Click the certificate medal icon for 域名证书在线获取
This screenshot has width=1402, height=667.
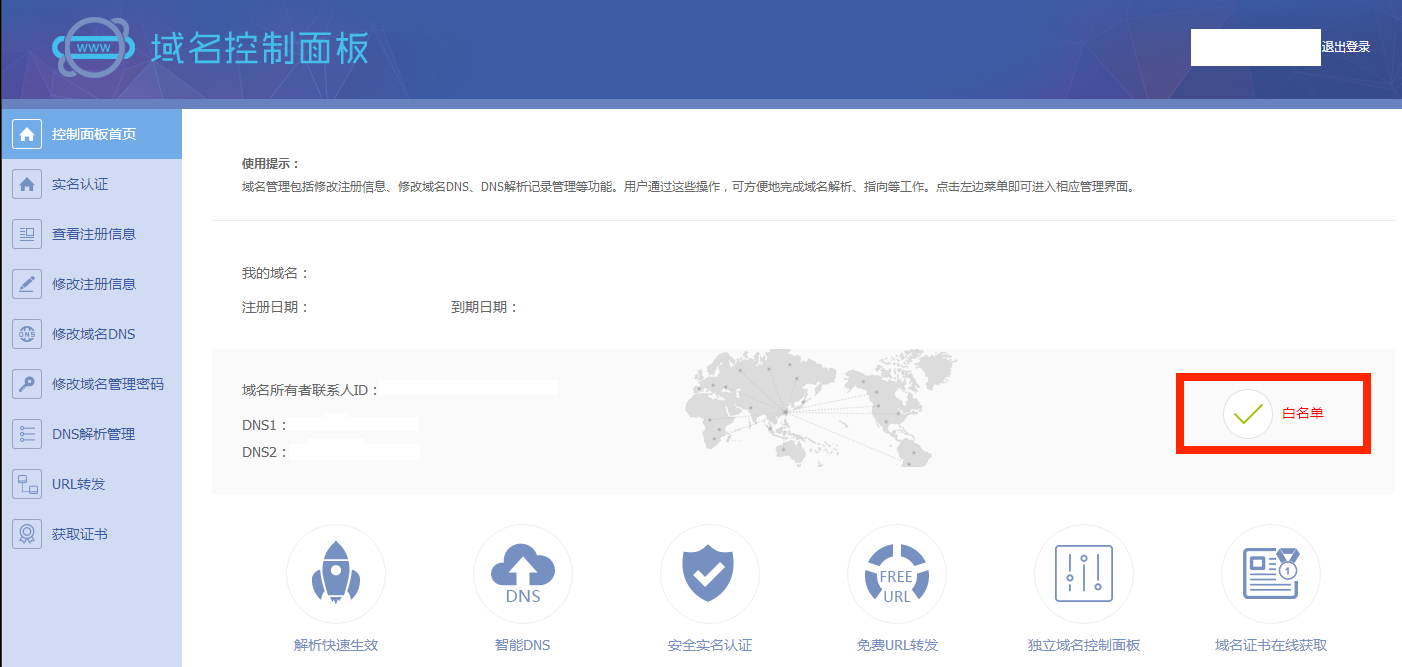pyautogui.click(x=1270, y=574)
